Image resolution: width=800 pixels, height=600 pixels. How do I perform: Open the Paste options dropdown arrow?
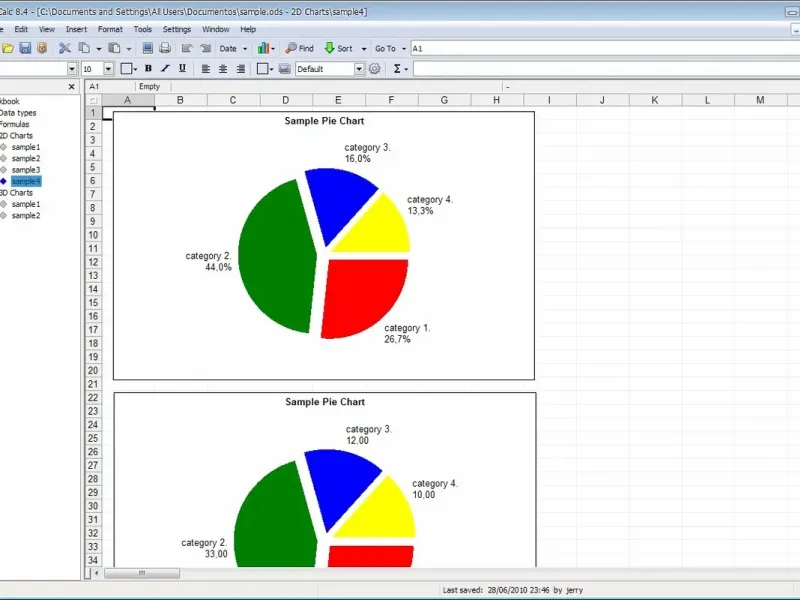coord(129,49)
